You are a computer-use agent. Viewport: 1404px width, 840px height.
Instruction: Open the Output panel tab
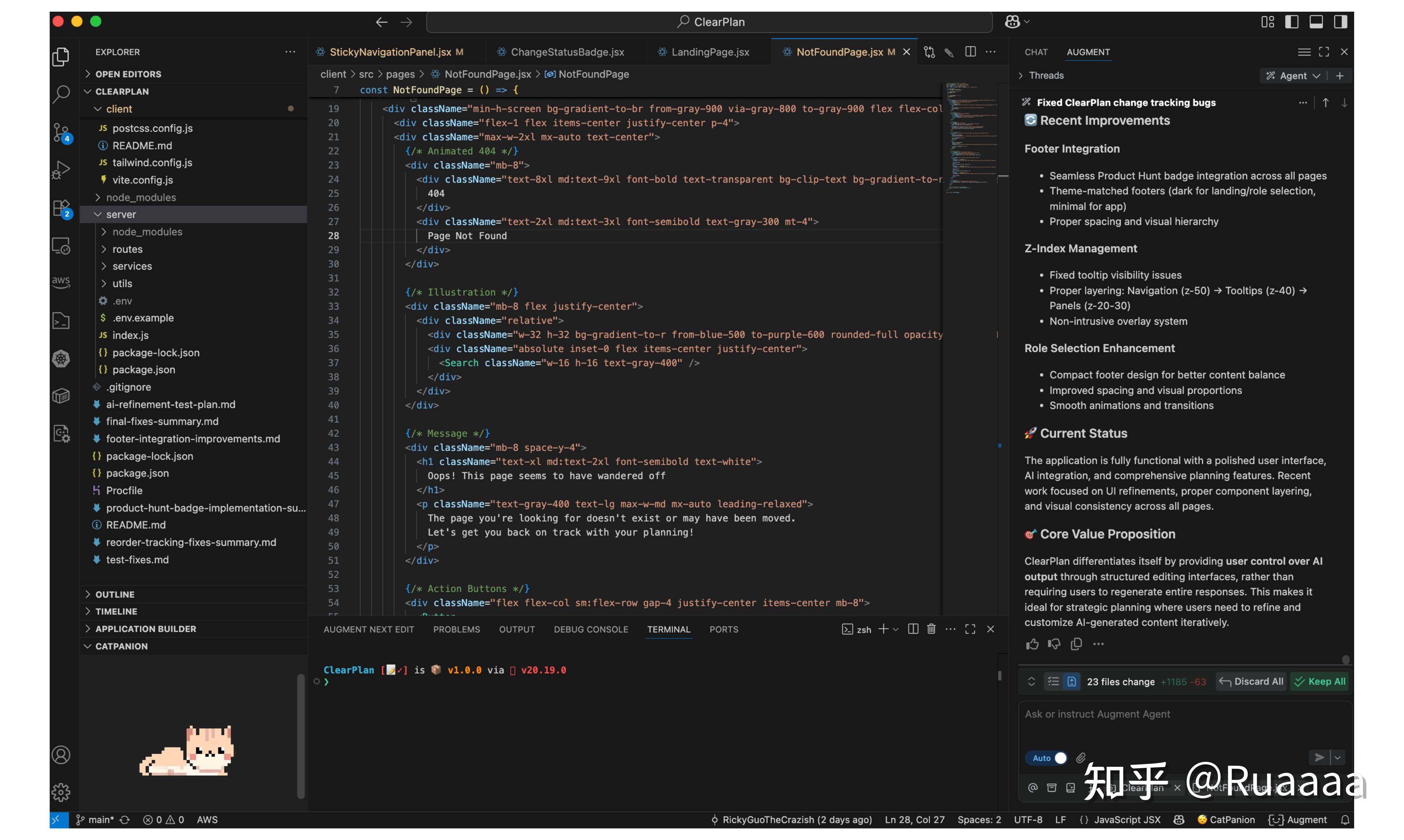pyautogui.click(x=517, y=630)
